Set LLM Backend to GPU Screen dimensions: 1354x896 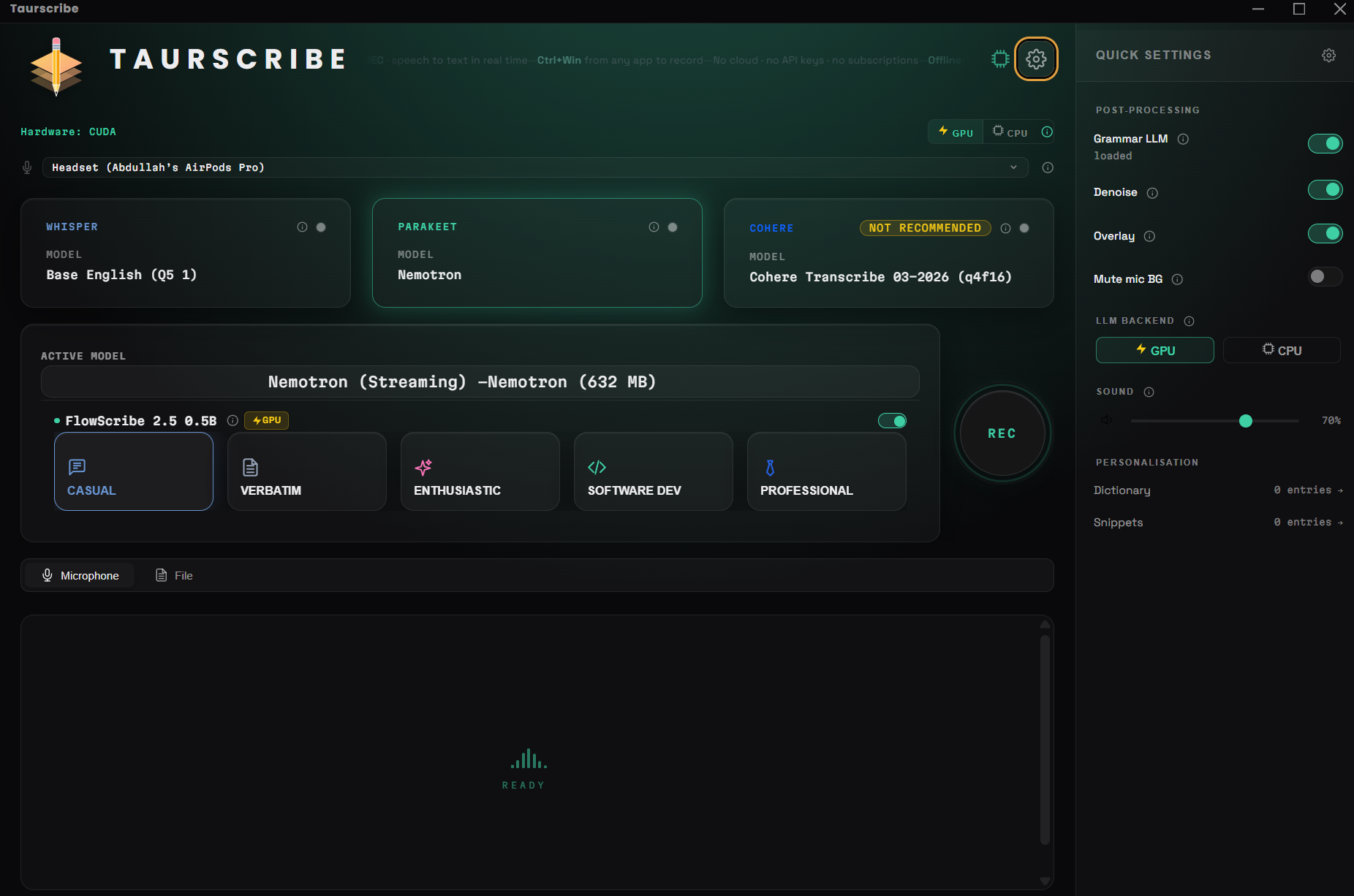1155,350
